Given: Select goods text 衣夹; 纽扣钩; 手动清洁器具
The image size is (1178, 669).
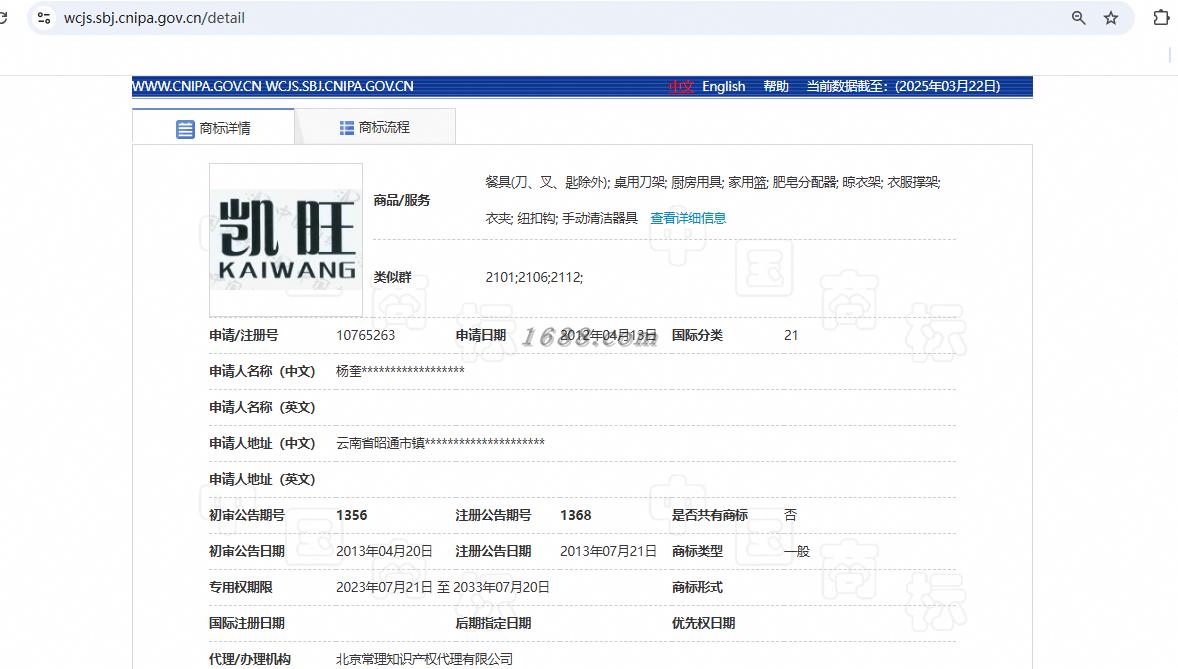Looking at the screenshot, I should [x=561, y=218].
